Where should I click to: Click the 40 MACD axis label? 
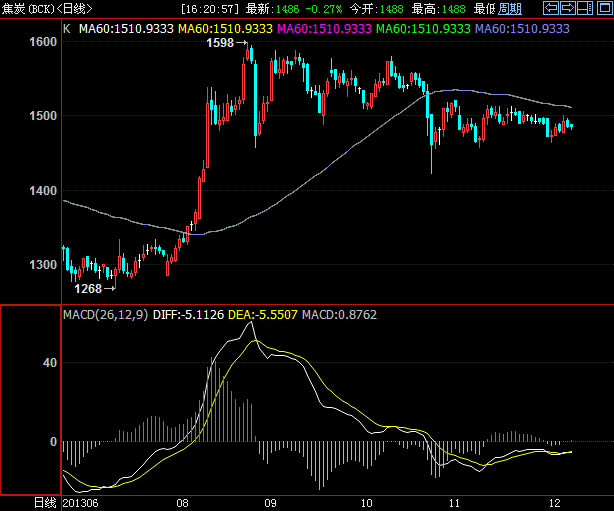coord(50,363)
